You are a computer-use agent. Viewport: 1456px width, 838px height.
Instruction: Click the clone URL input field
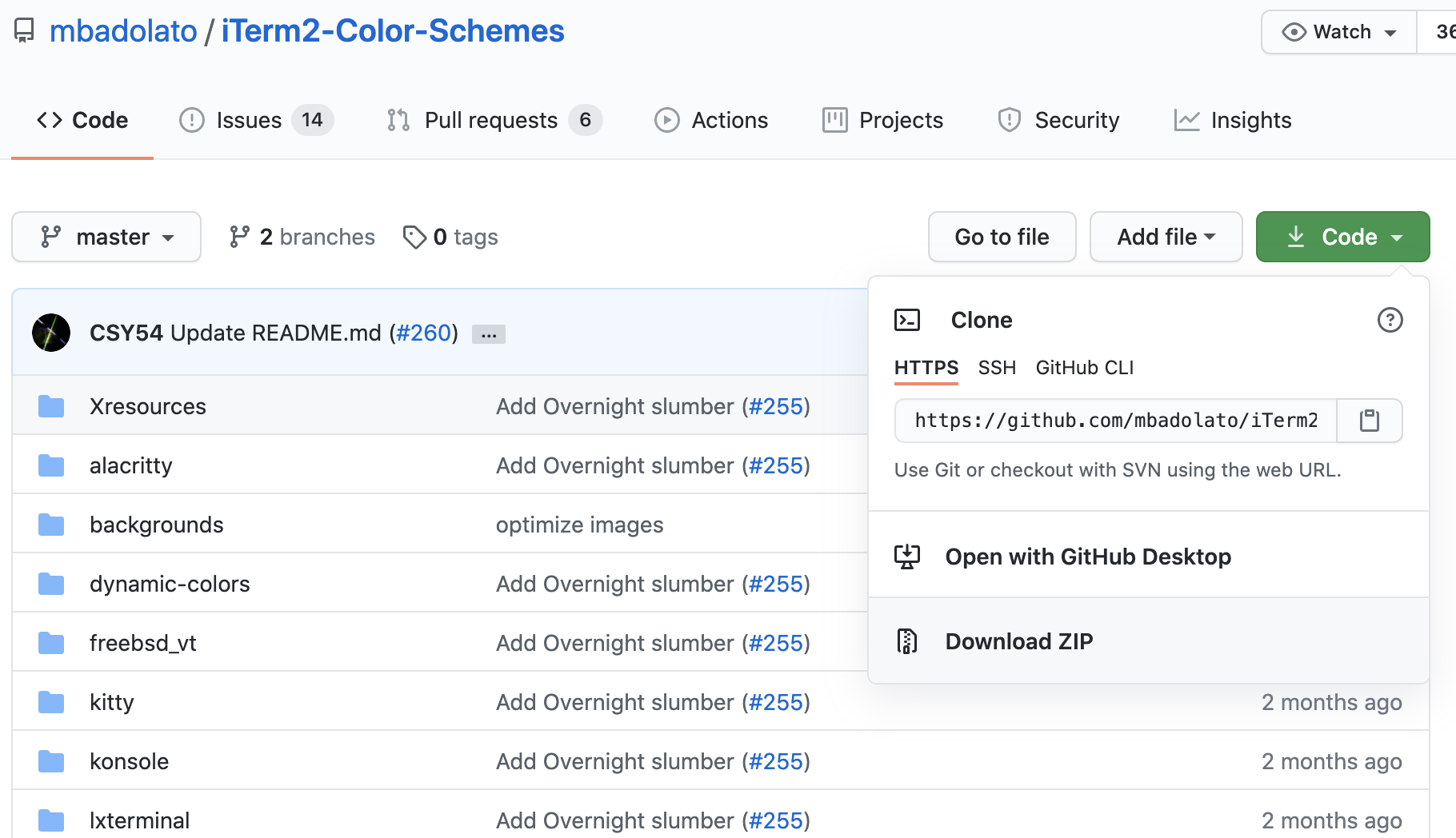coord(1116,421)
